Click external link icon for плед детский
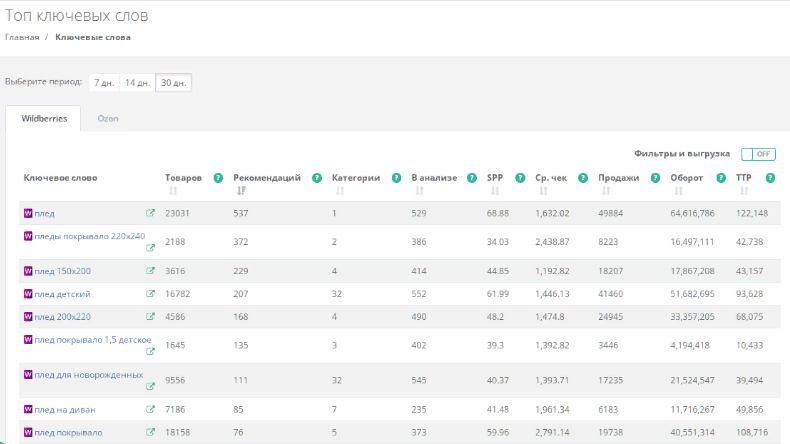Screen dimensions: 790x444 tap(151, 294)
